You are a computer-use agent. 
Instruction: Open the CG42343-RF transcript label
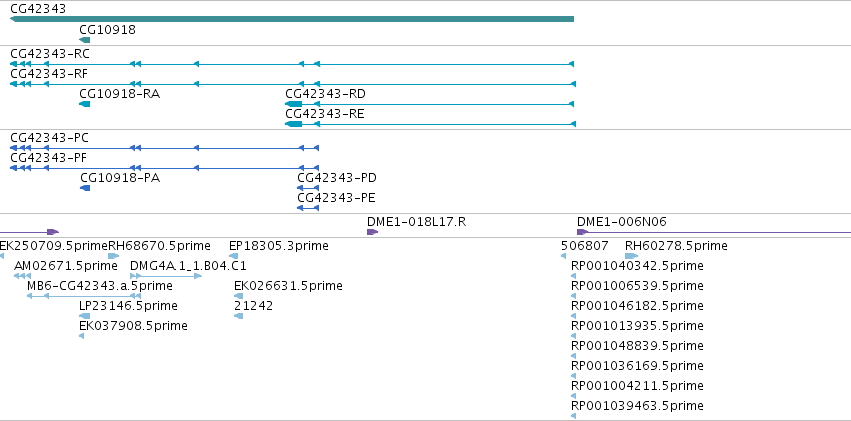point(49,74)
